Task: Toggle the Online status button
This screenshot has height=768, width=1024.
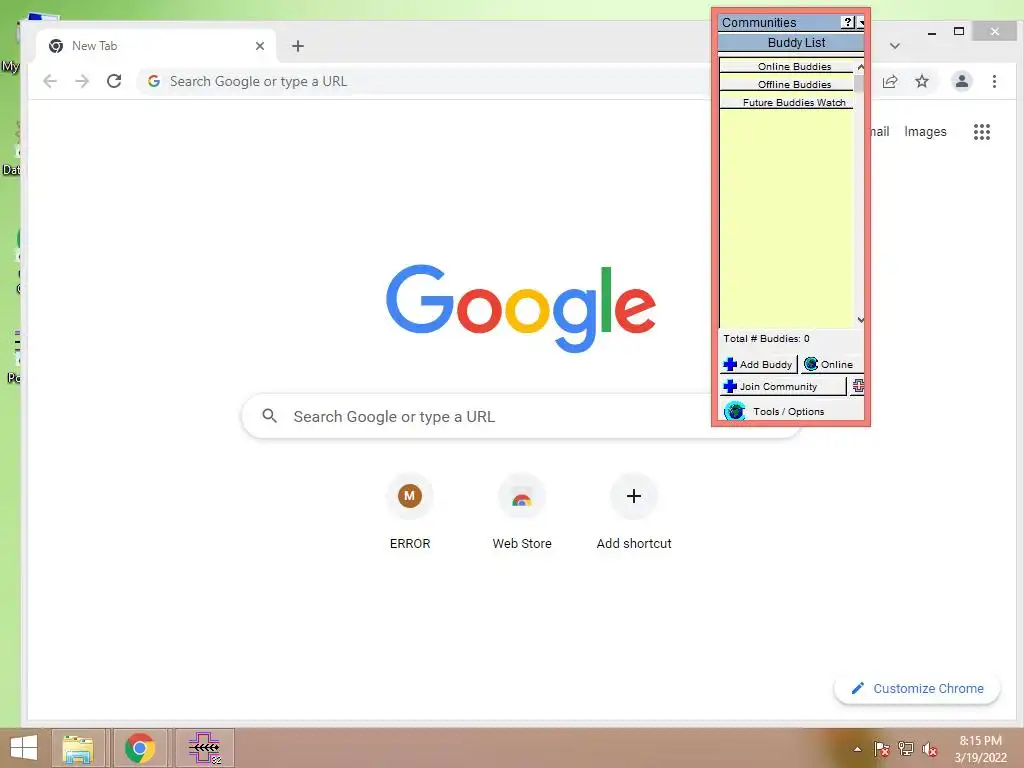Action: 831,364
